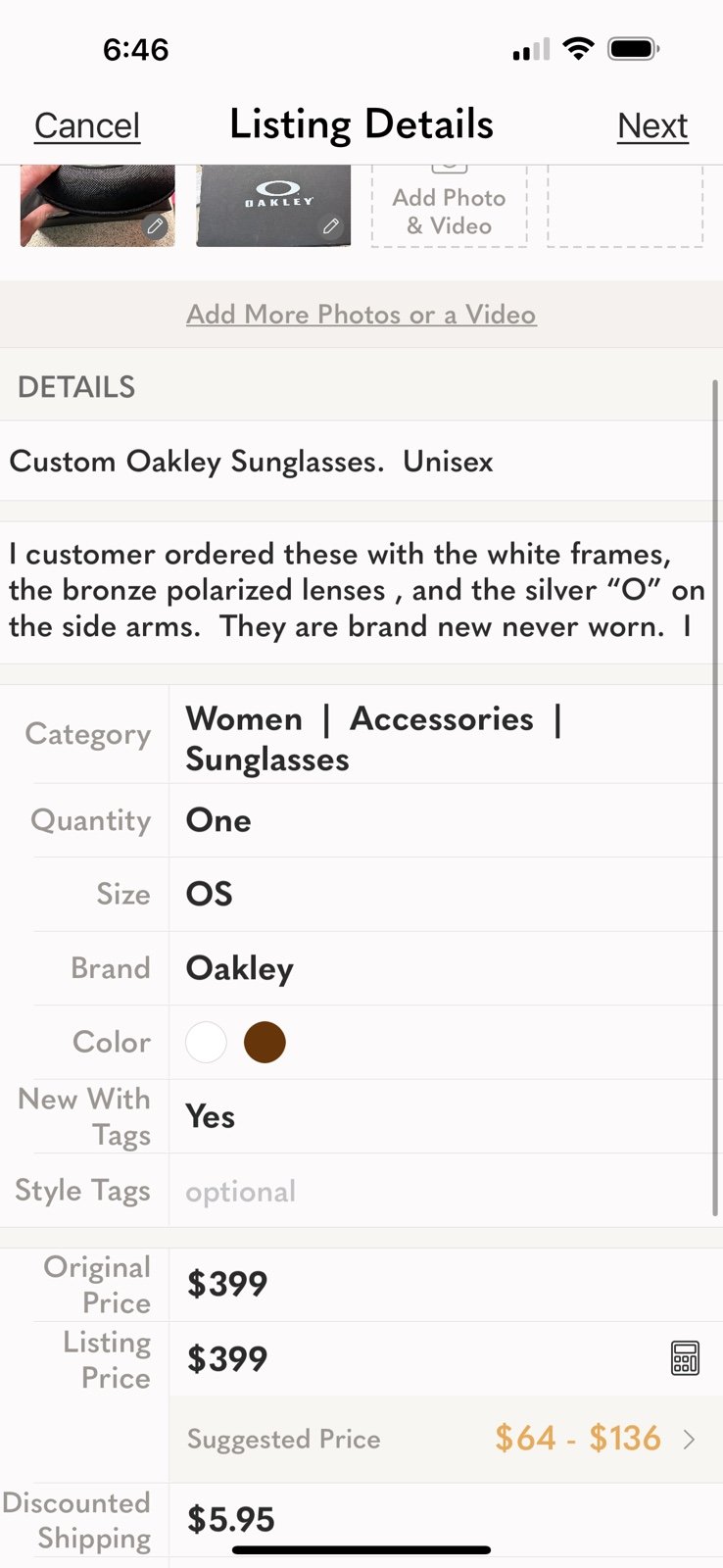Tap the edit pencil on Oakley box photo
Screen dimensions: 723x1568
tap(331, 226)
